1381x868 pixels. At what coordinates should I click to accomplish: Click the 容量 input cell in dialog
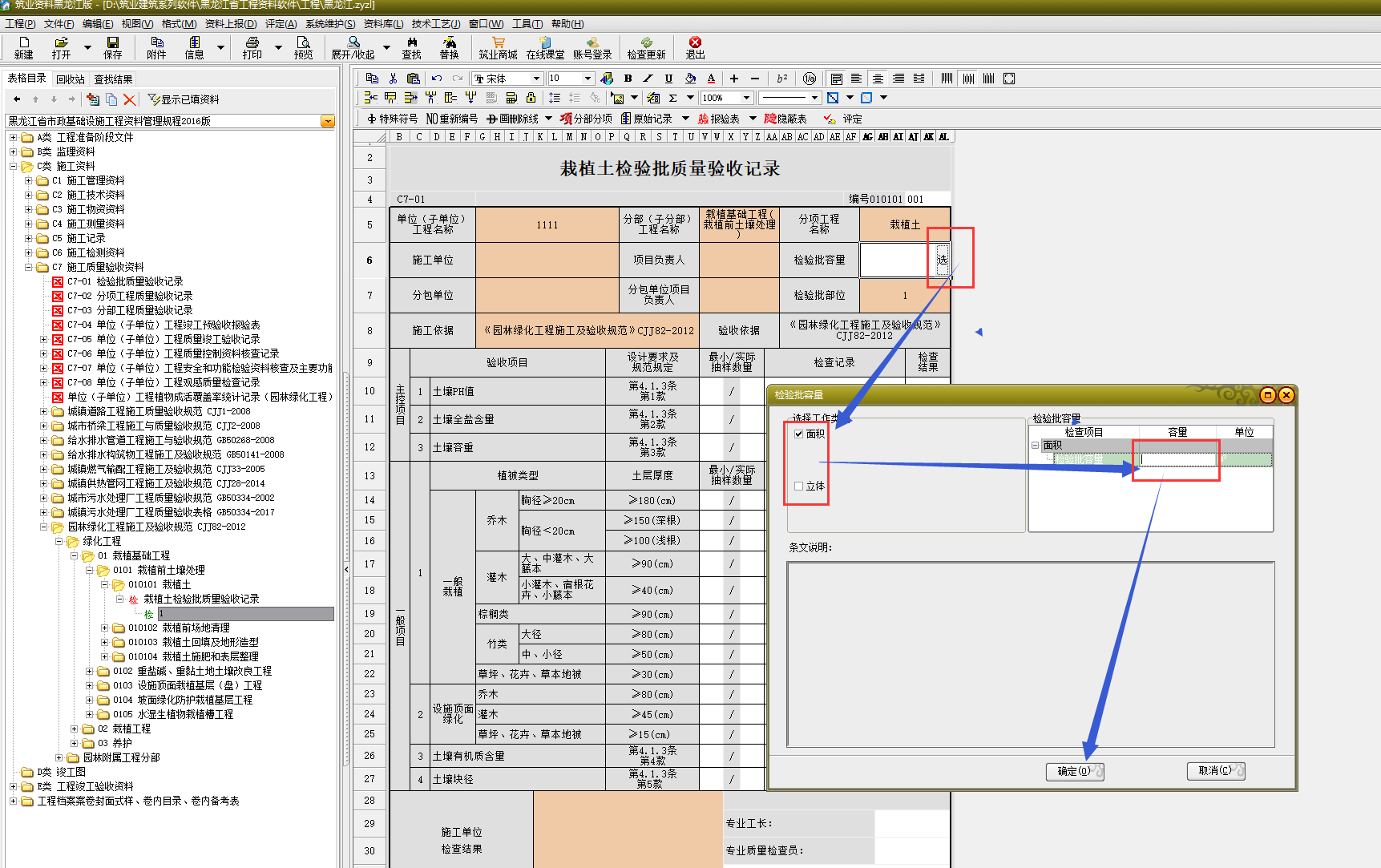click(x=1177, y=459)
